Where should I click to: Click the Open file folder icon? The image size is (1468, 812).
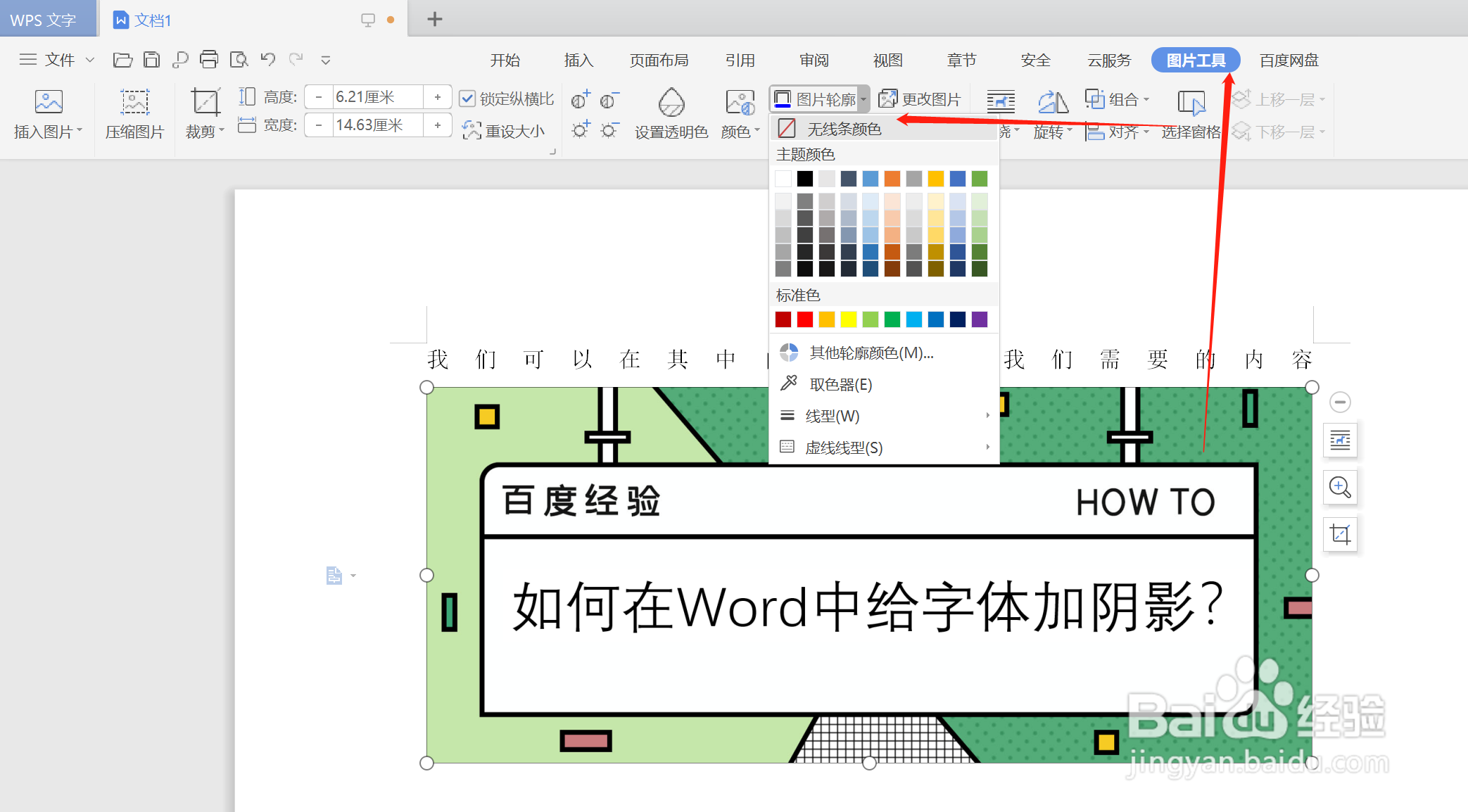click(122, 60)
